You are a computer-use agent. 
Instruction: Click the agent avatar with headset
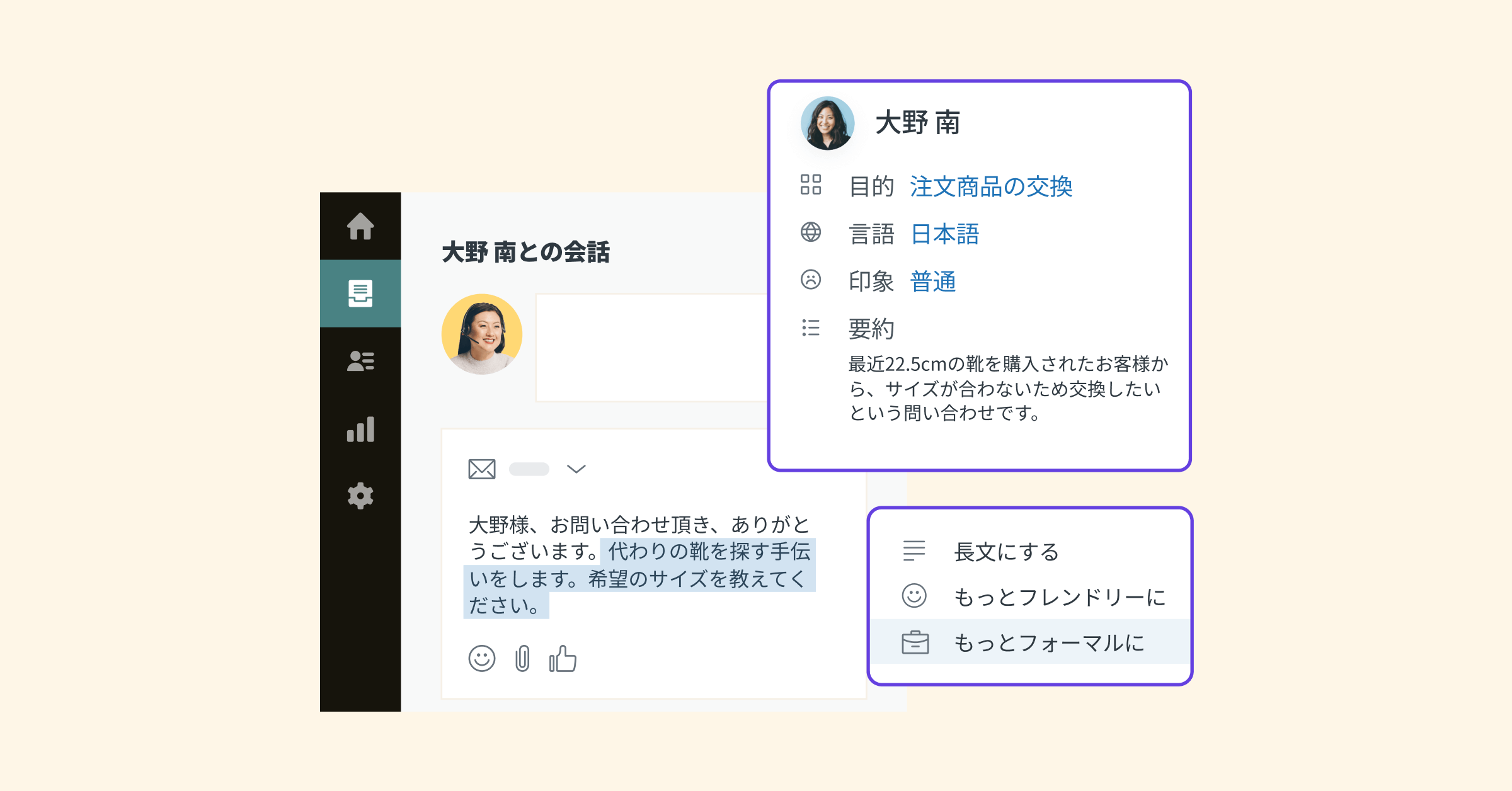[482, 334]
